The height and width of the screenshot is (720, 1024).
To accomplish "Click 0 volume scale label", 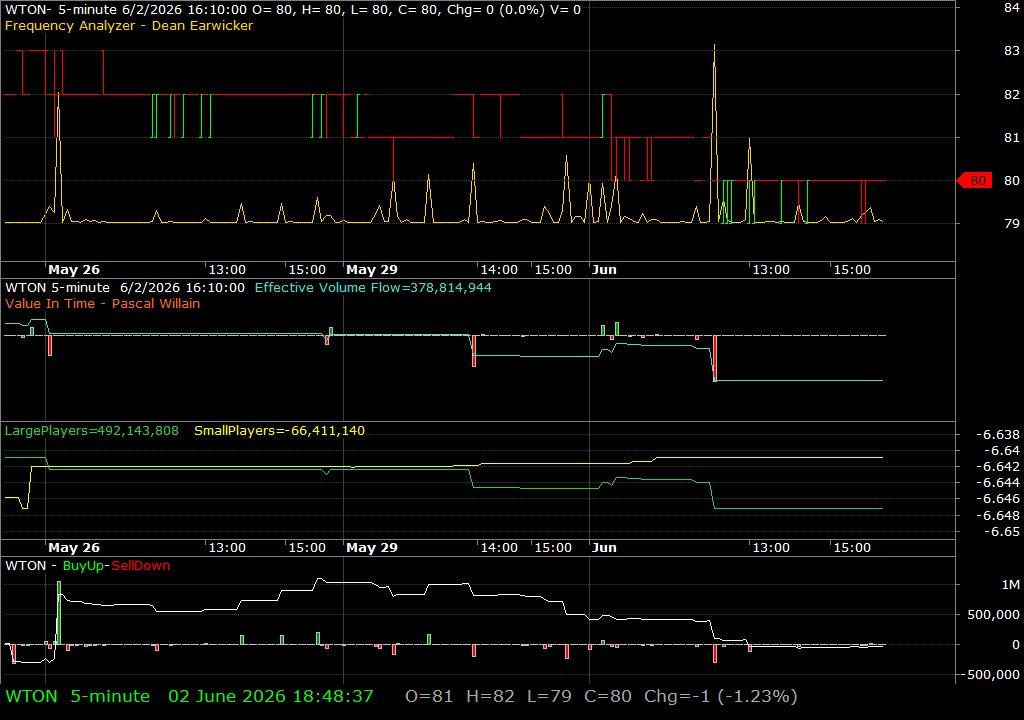I will point(1016,645).
